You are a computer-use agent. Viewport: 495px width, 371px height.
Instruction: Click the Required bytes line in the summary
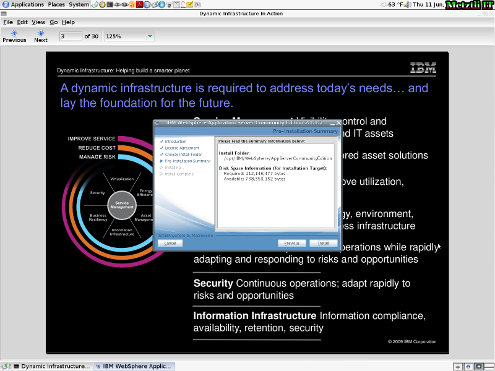(254, 174)
